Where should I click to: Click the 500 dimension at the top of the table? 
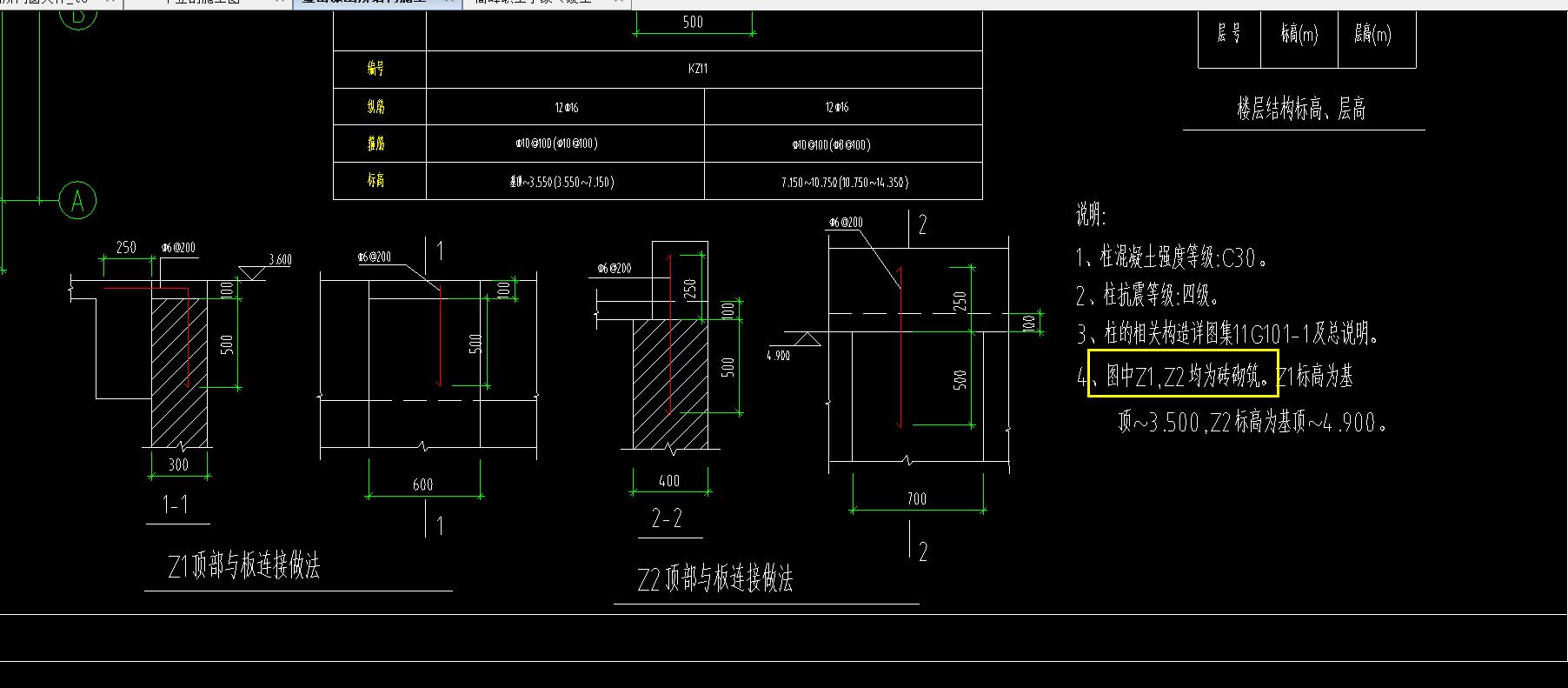(x=693, y=22)
